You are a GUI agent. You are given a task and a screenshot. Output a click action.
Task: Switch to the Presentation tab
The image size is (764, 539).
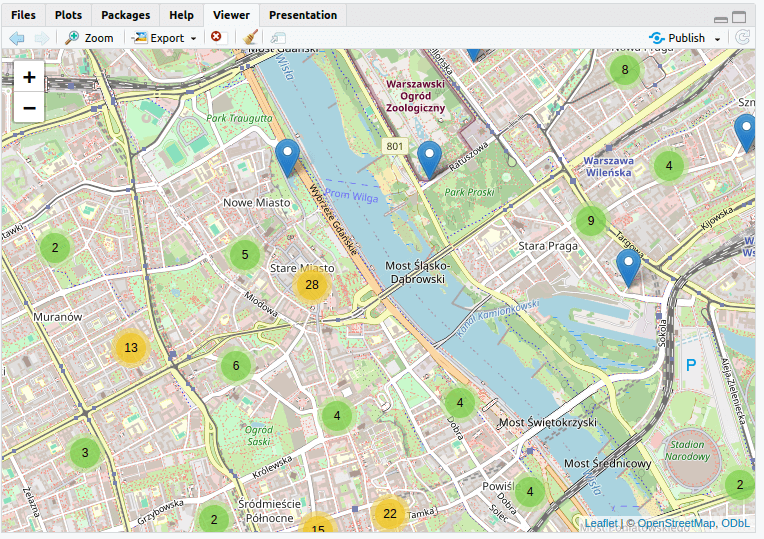[303, 15]
